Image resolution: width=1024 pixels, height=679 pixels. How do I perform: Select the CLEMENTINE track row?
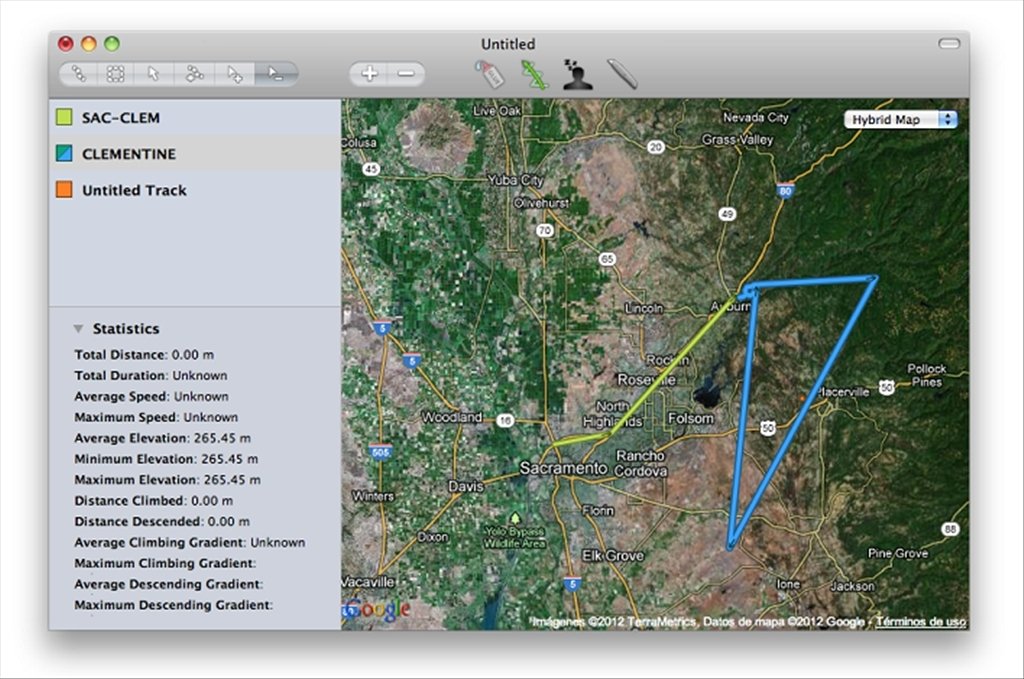coord(195,153)
